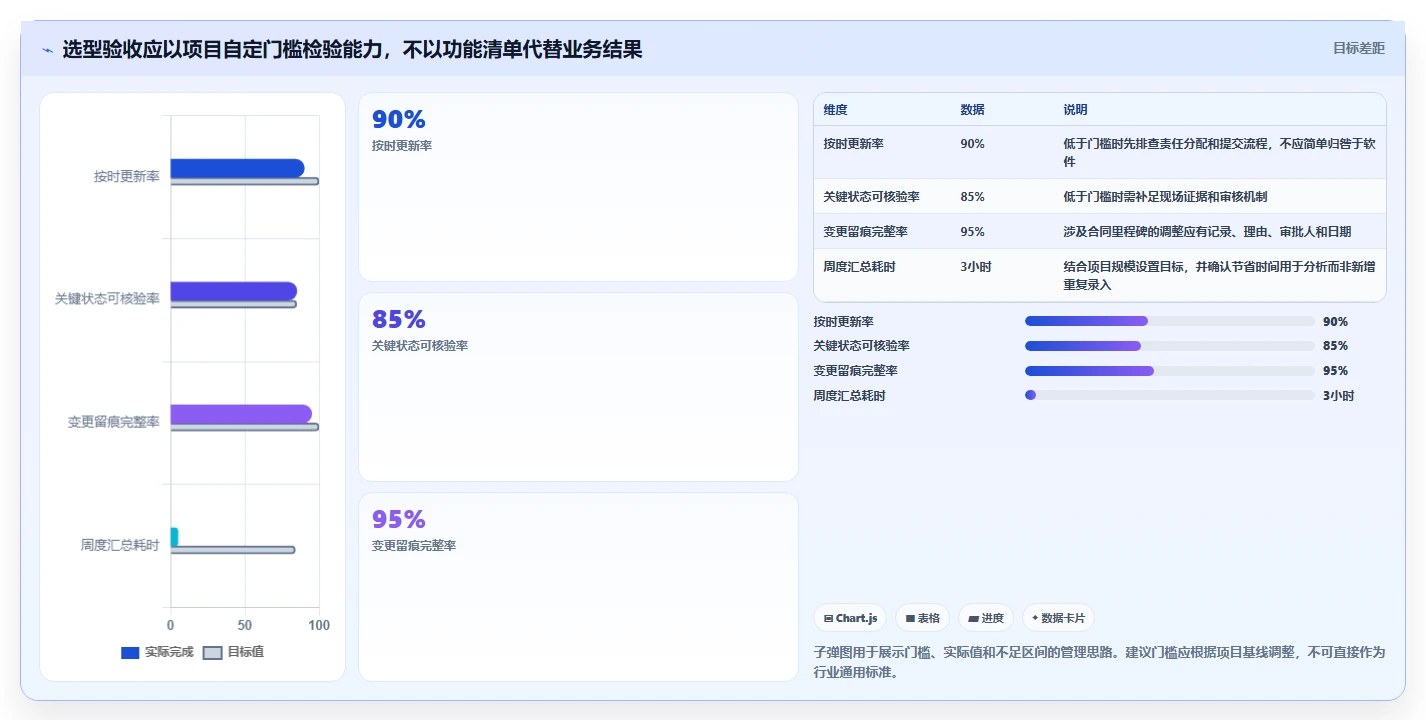Viewport: 1426px width, 720px height.
Task: Click the 周度汇总耗时 gray target bar
Action: coord(233,550)
